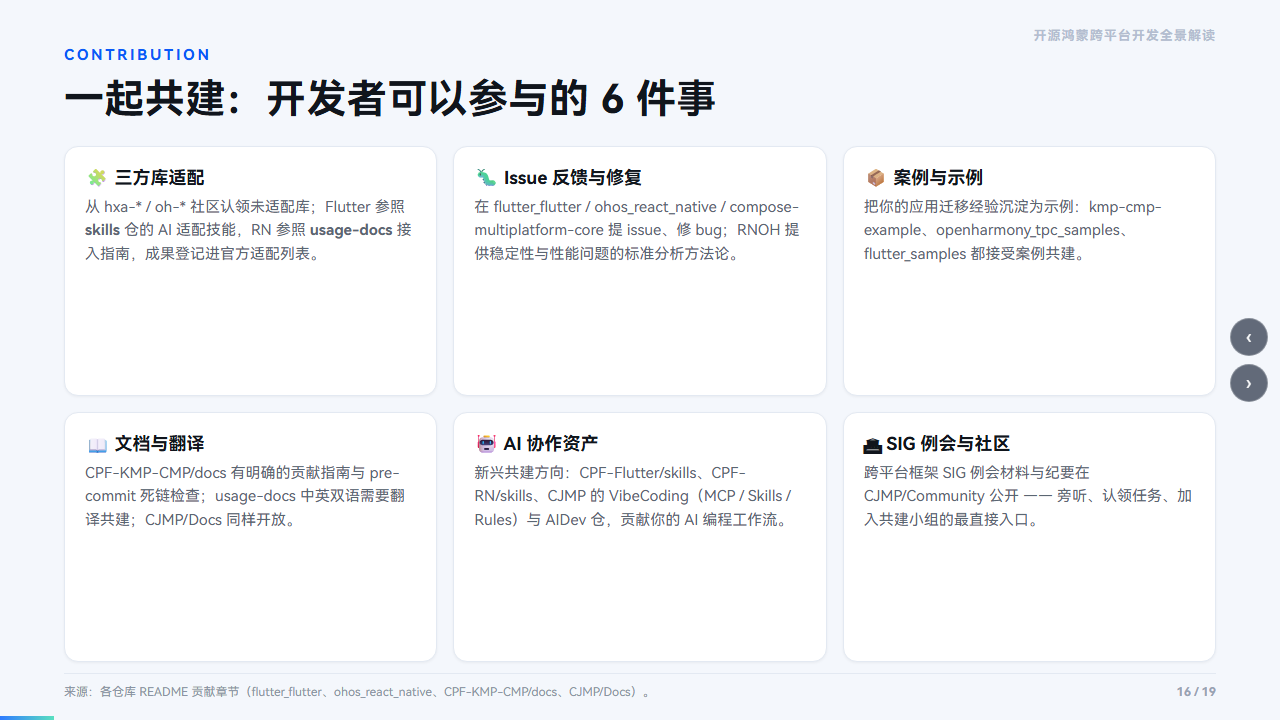Click the slide progress bar at bottom-left
This screenshot has height=720, width=1280.
point(27,717)
